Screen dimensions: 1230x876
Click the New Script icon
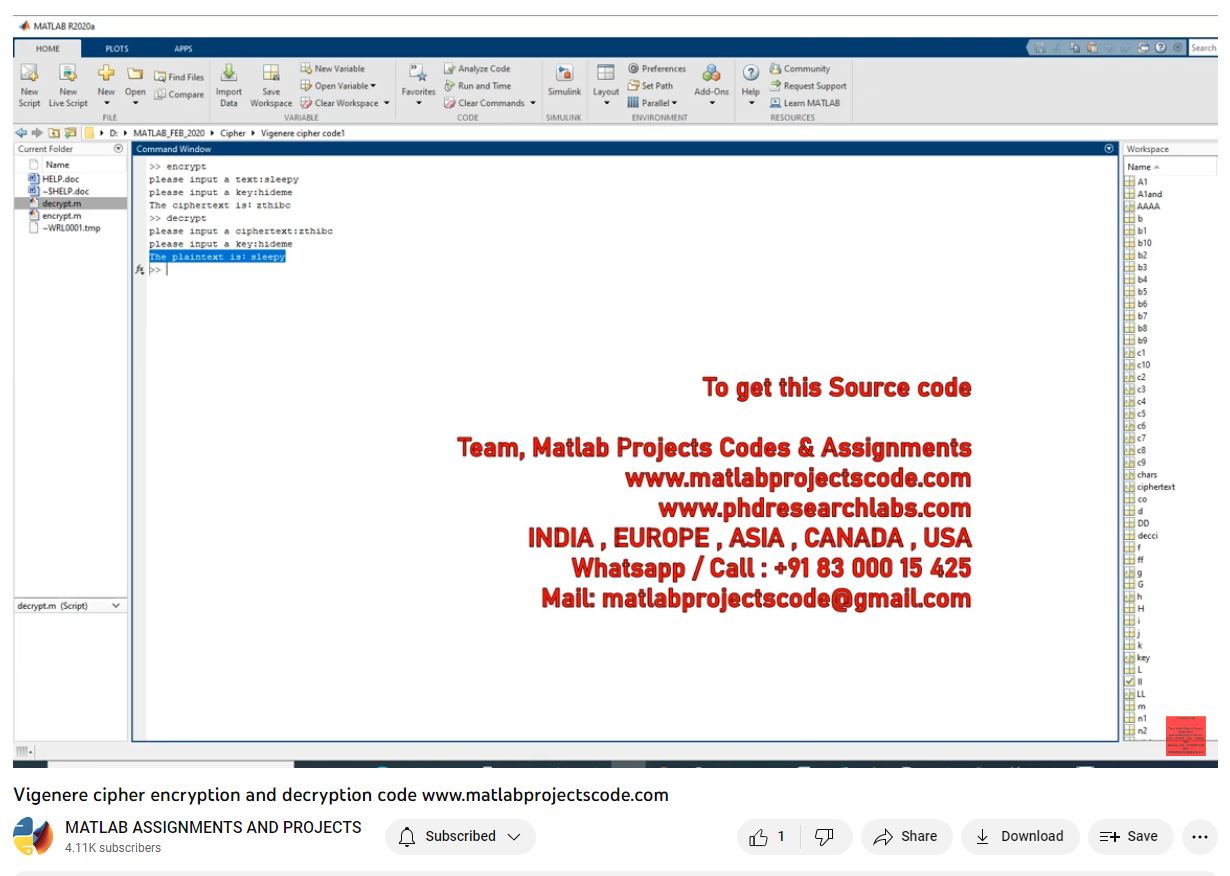click(30, 73)
